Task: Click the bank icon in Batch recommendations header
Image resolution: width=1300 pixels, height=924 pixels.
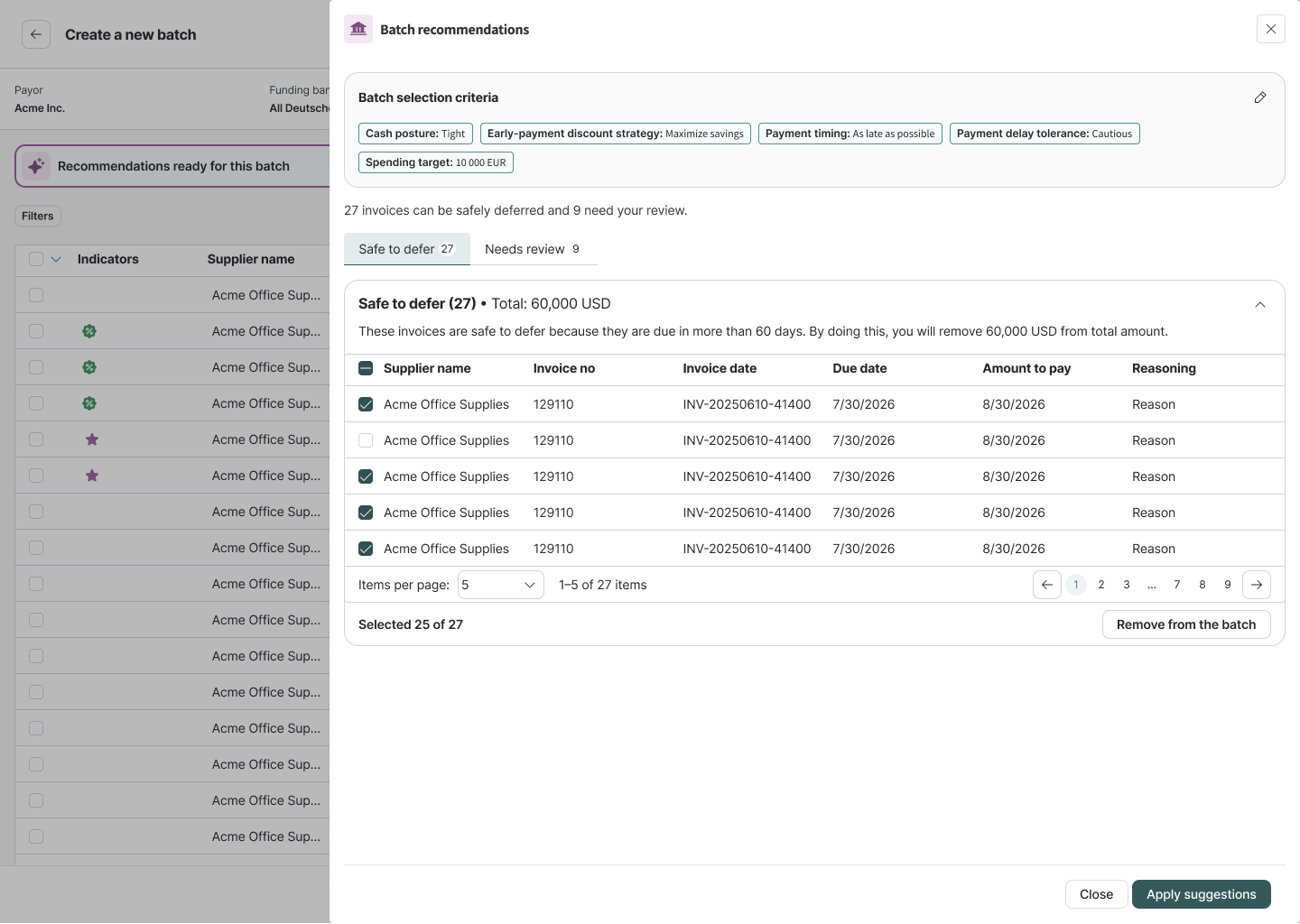Action: point(358,29)
